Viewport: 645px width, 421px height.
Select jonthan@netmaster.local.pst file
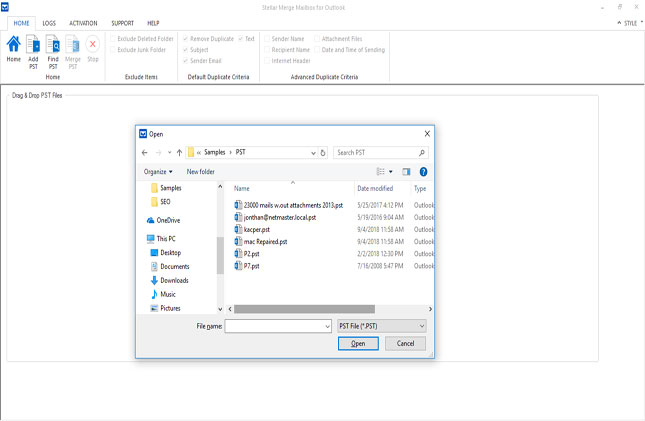coord(275,217)
